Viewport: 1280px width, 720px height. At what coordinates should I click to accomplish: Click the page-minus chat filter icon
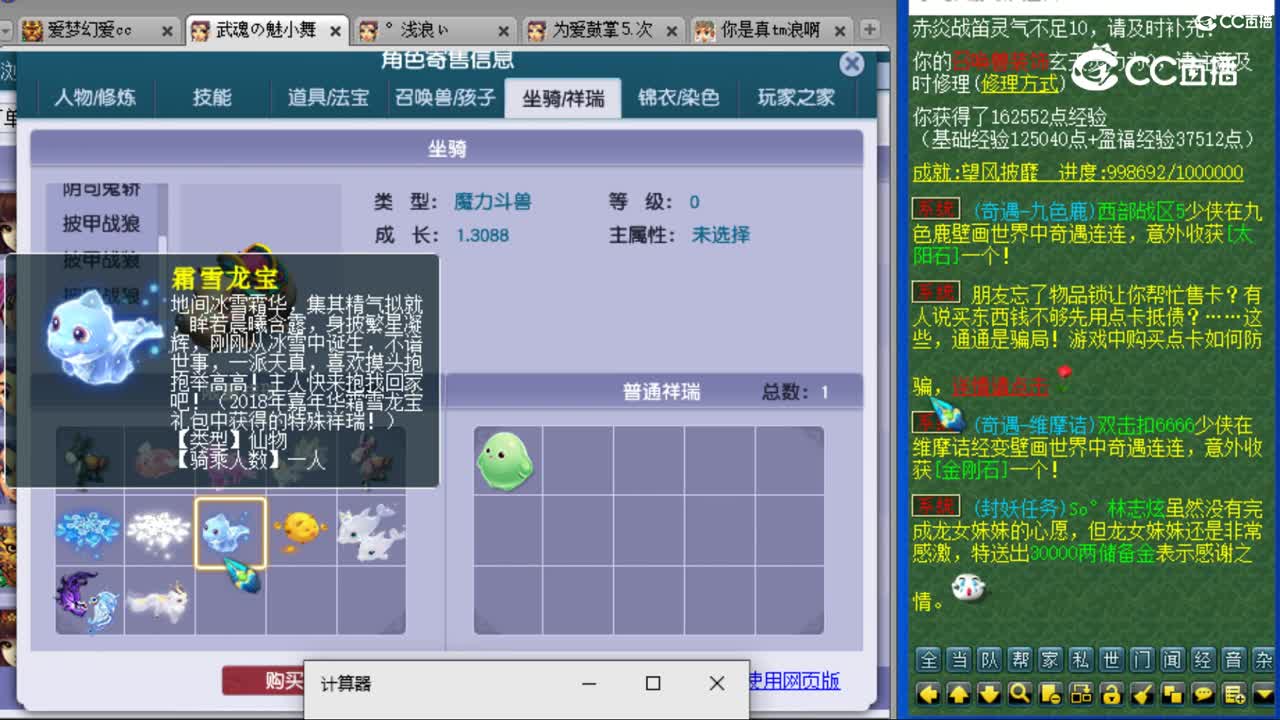pos(1051,693)
